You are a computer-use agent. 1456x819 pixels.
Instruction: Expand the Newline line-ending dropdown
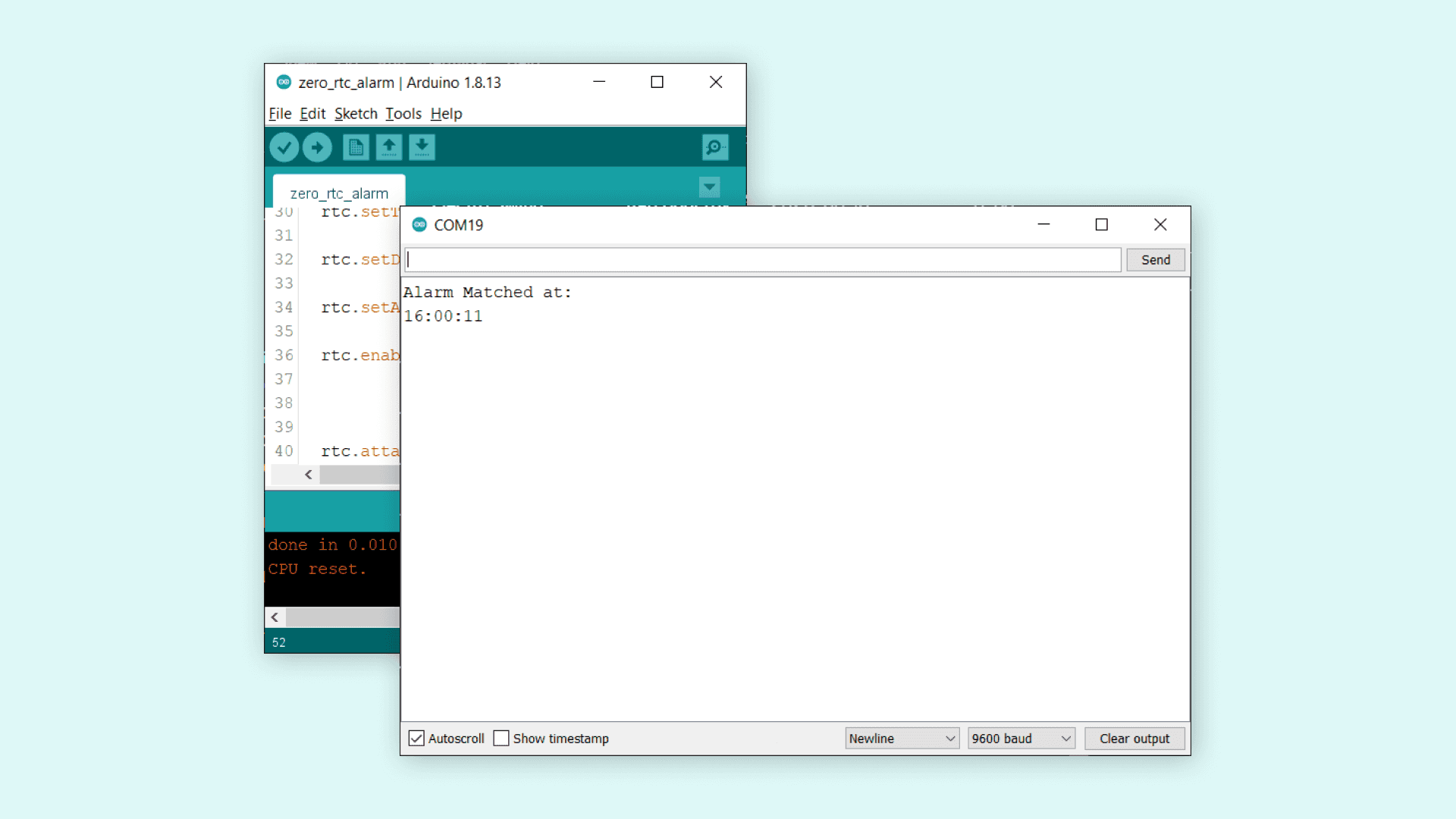902,739
